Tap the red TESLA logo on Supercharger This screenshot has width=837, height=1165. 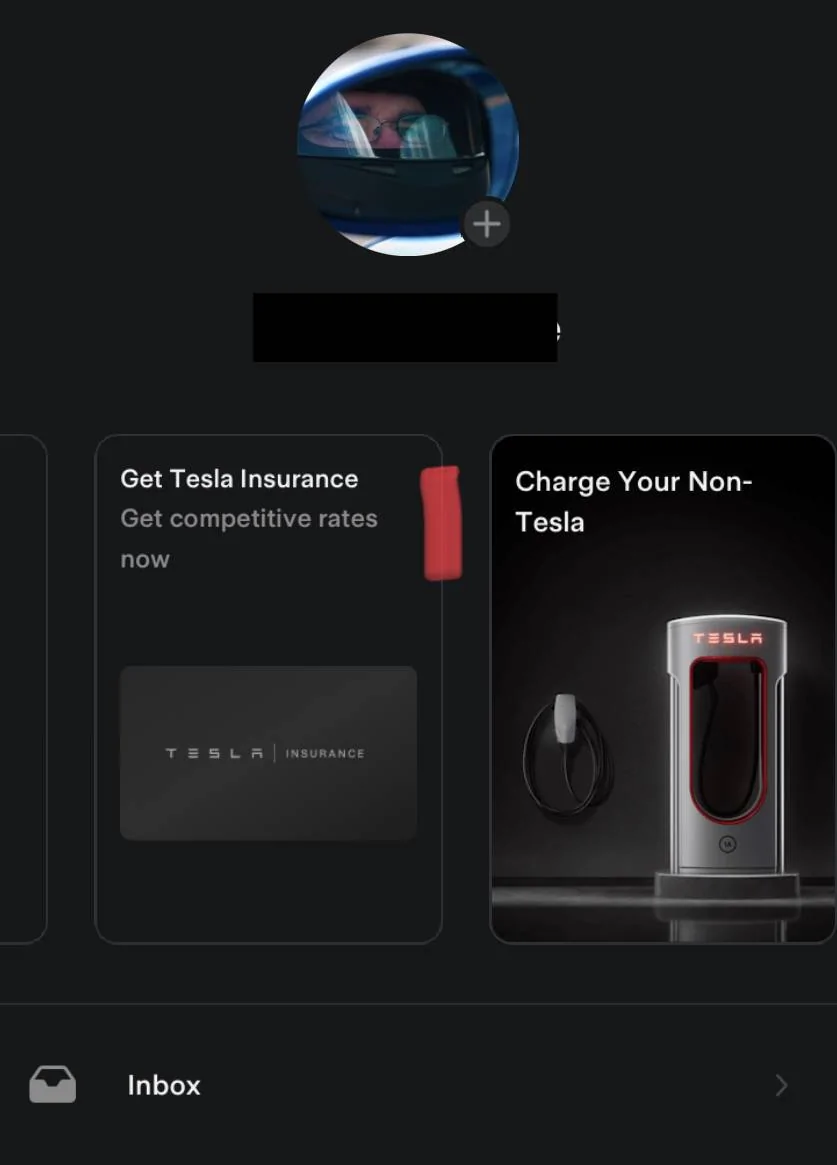tap(728, 638)
